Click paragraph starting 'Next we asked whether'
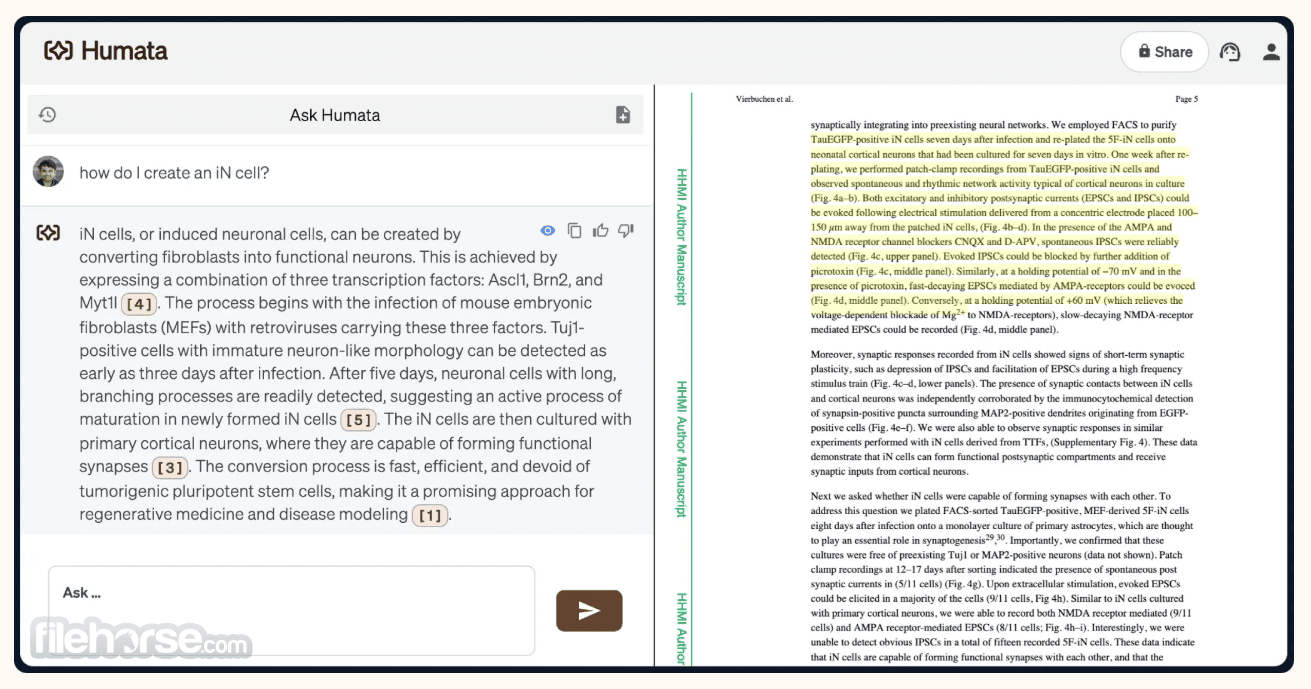 coord(1003,577)
